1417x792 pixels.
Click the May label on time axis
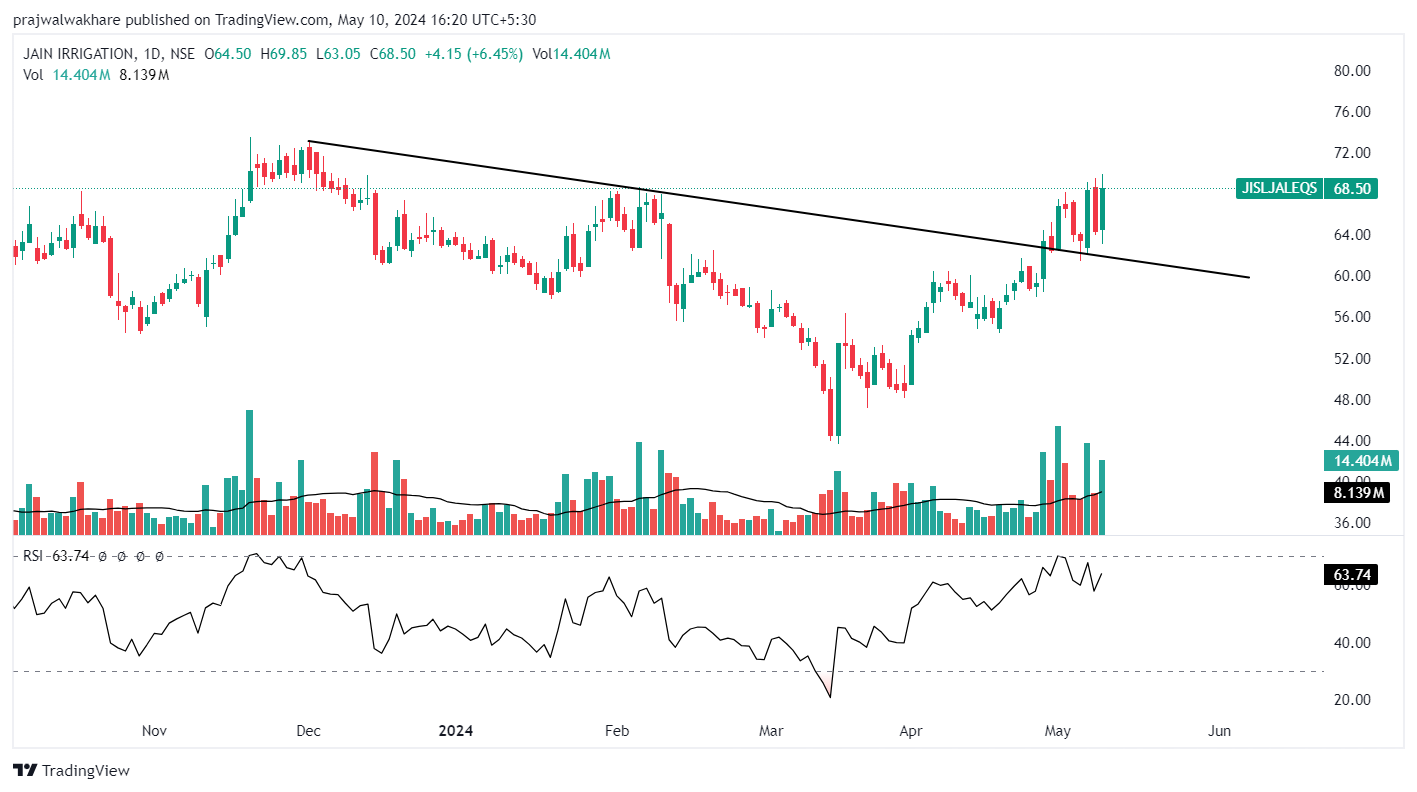click(1058, 731)
